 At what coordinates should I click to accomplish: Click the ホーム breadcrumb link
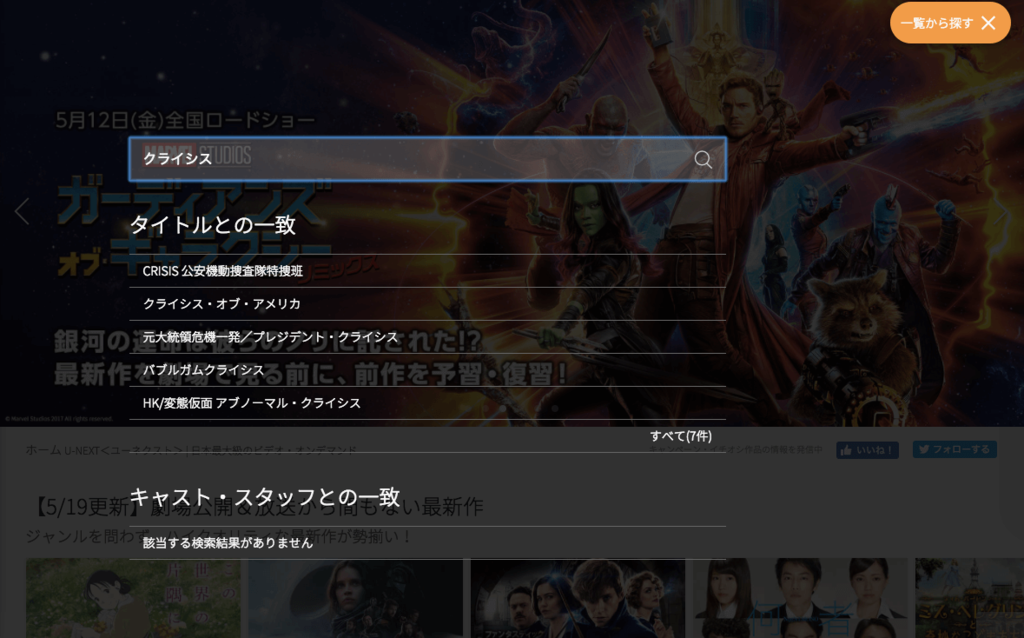(x=43, y=450)
